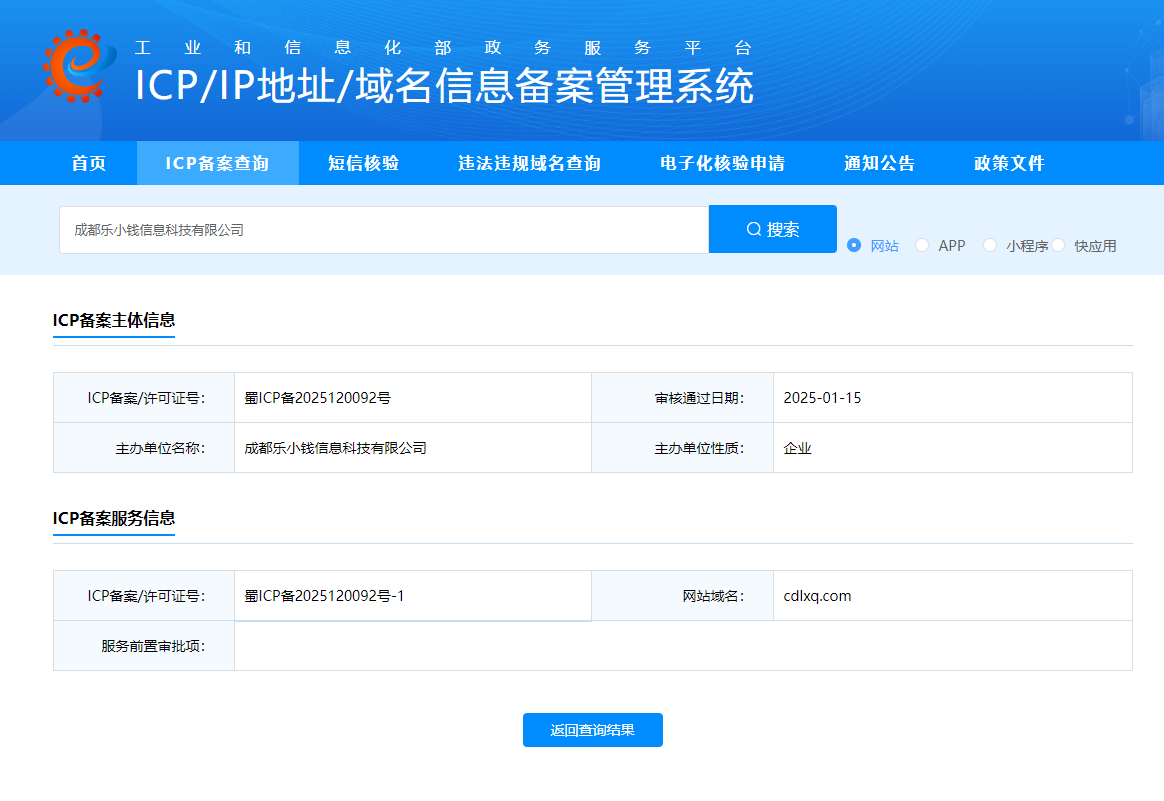Click the 服务前置审批项 label

pyautogui.click(x=153, y=646)
